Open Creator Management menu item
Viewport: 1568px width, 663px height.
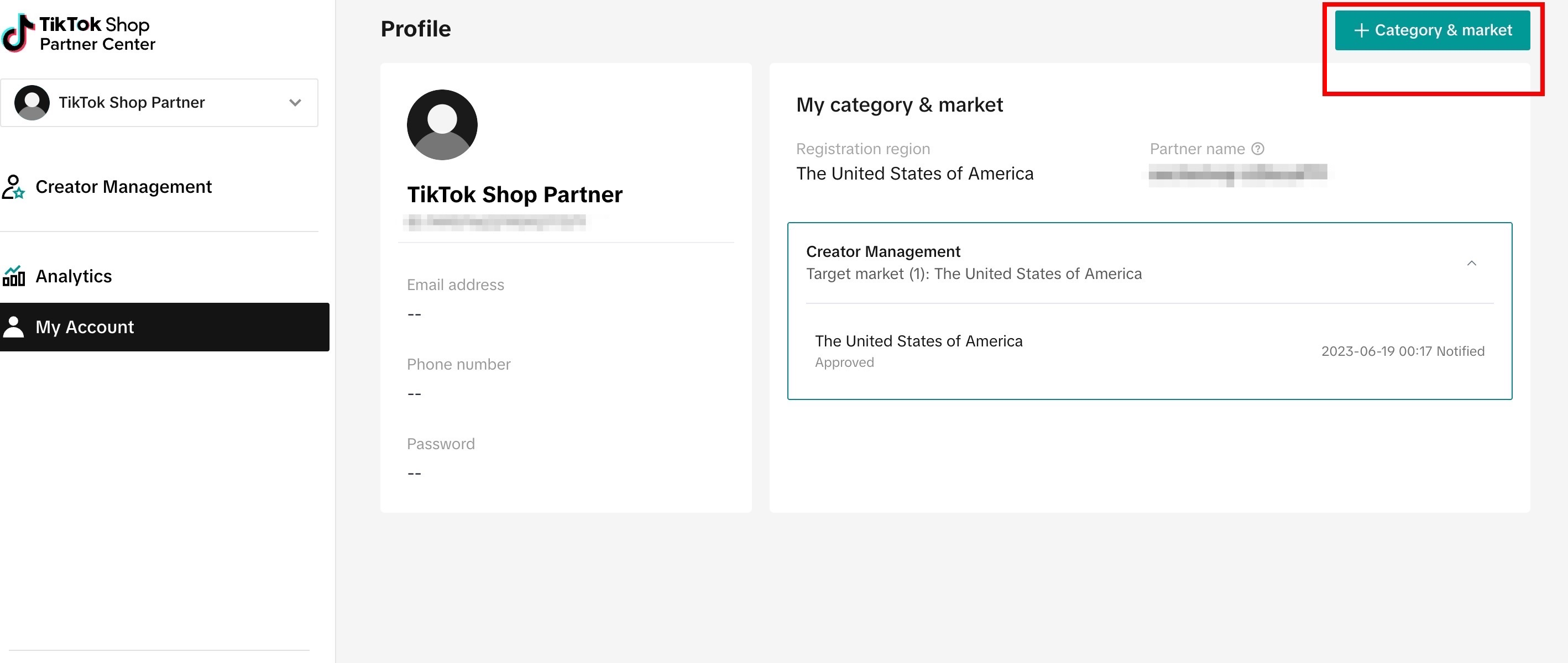[x=123, y=187]
